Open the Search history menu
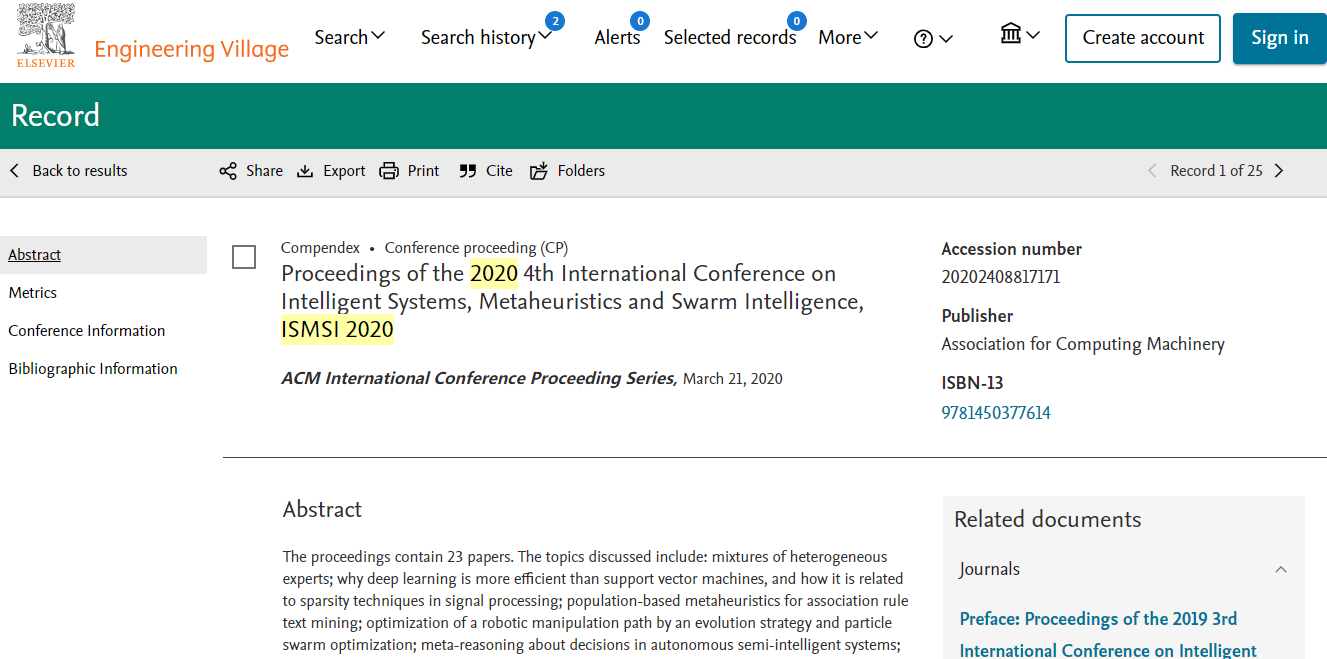The image size is (1327, 659). 486,37
